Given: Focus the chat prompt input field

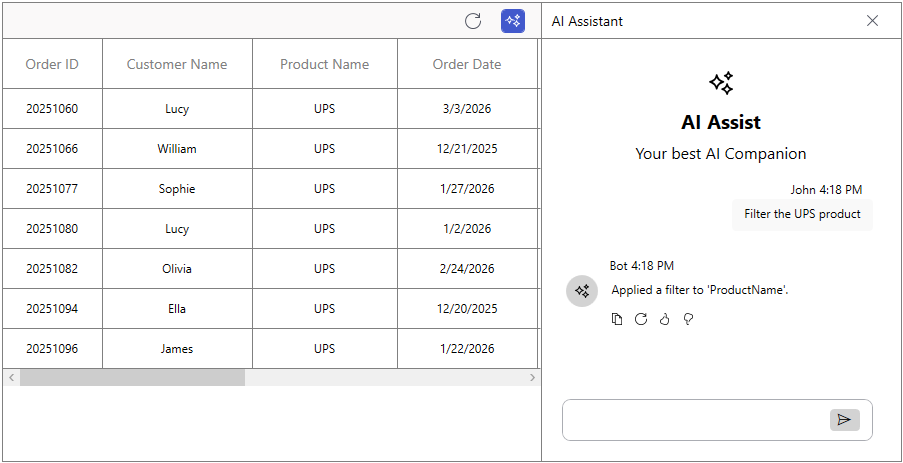Looking at the screenshot, I should coord(696,420).
